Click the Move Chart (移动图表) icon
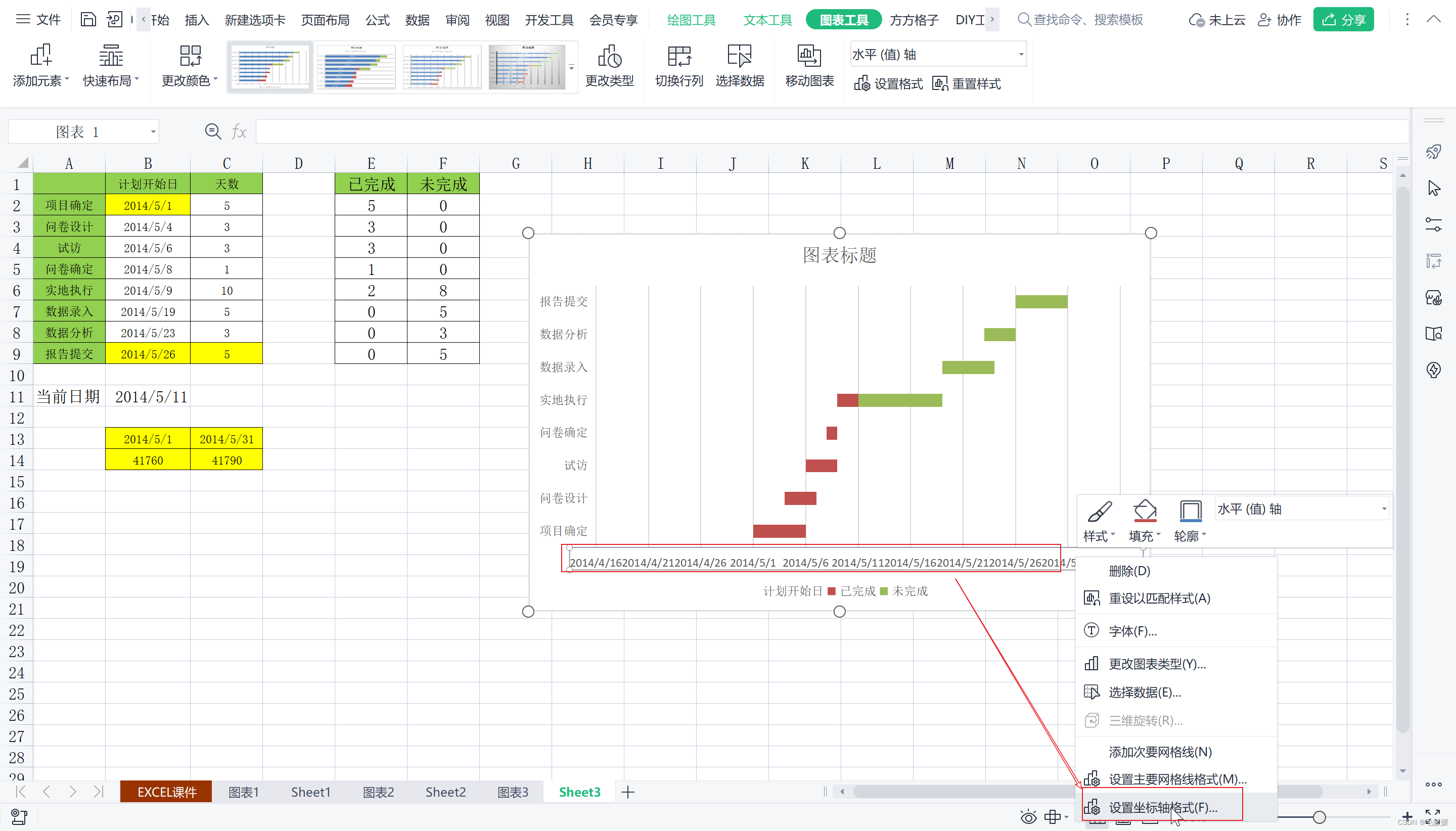Viewport: 1456px width, 831px height. click(809, 56)
